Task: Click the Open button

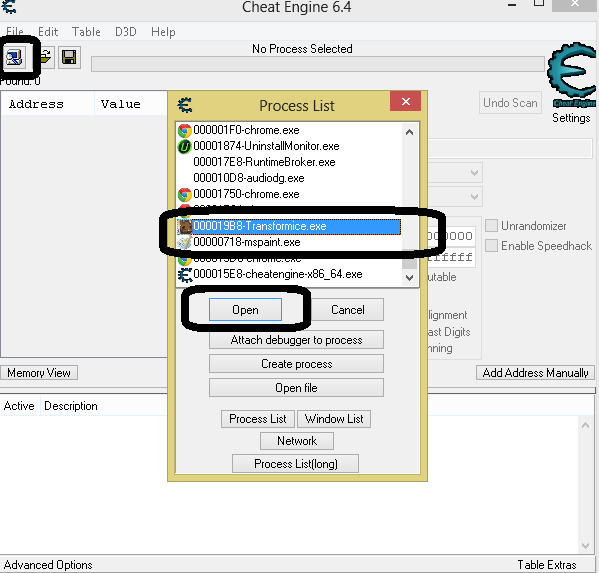Action: (245, 310)
